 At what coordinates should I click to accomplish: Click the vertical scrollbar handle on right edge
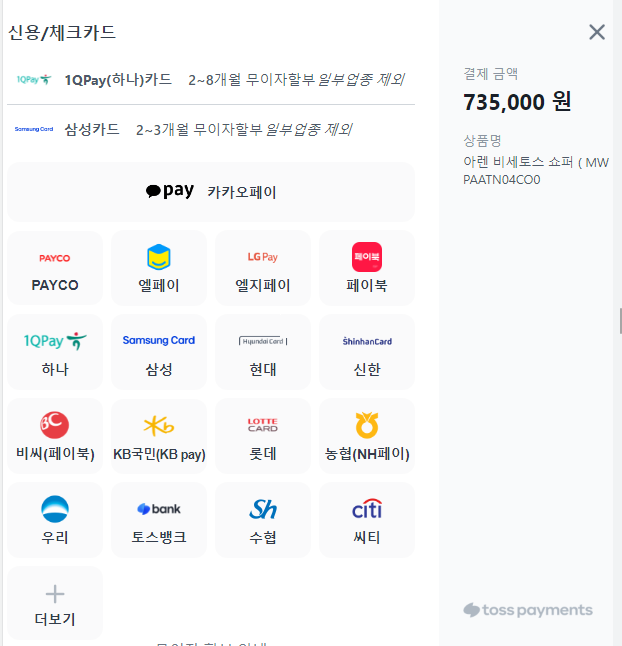(620, 321)
